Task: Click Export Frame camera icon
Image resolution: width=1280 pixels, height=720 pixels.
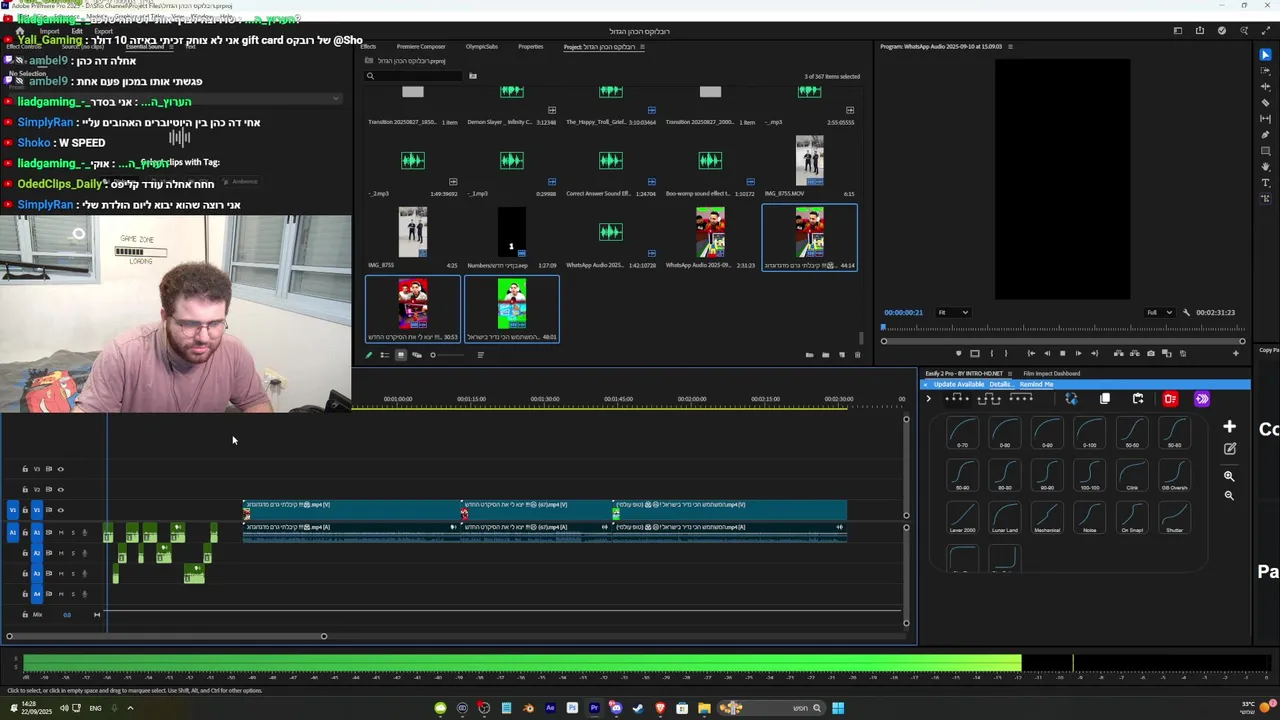Action: (1151, 353)
